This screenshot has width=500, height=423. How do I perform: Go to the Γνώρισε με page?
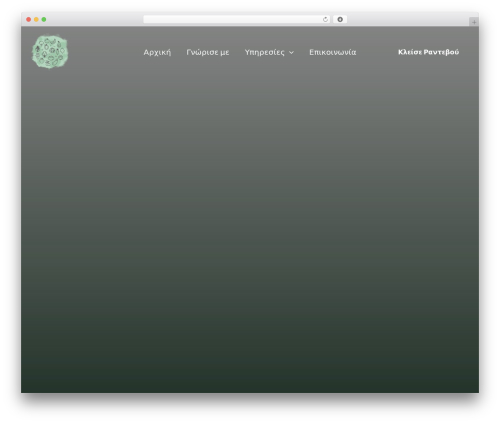208,52
